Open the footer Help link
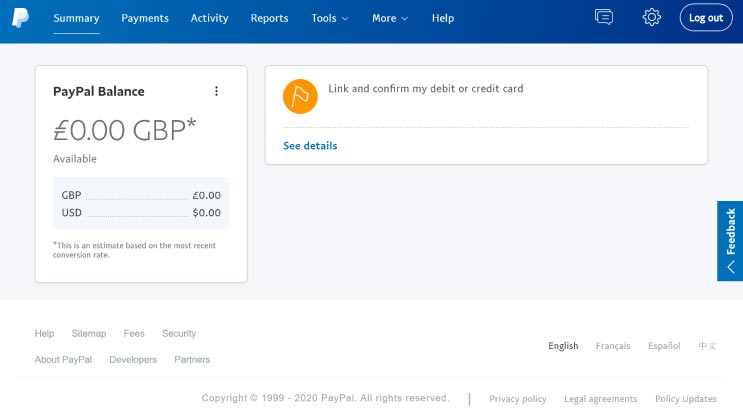 [x=45, y=334]
